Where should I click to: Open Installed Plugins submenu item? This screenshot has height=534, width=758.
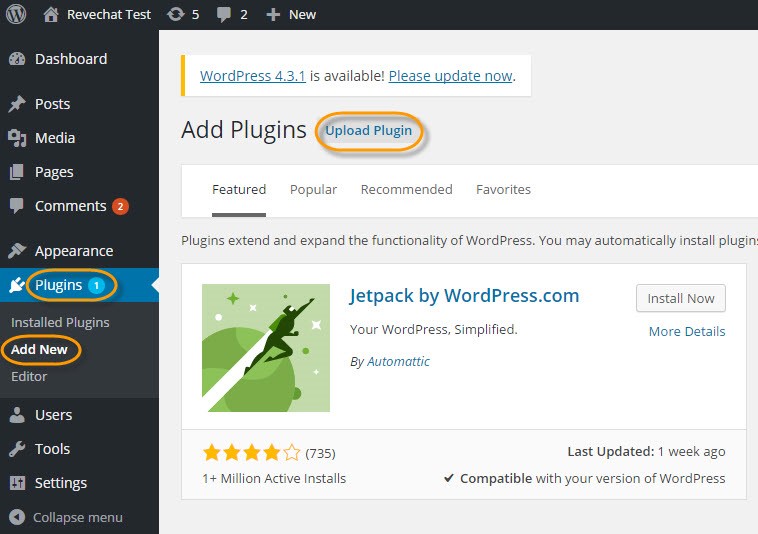coord(60,323)
